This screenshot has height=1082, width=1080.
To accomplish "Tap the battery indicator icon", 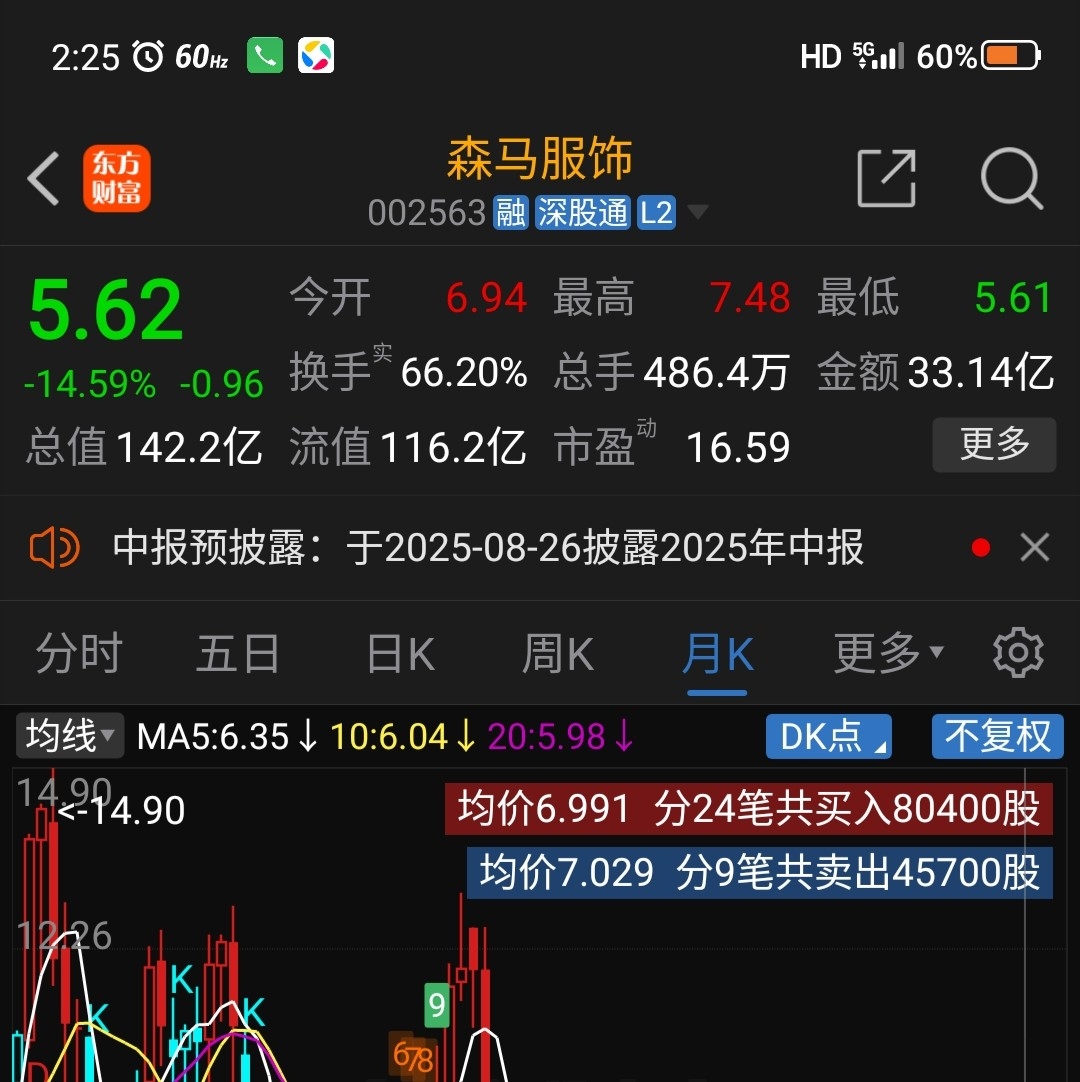I will (x=1011, y=56).
